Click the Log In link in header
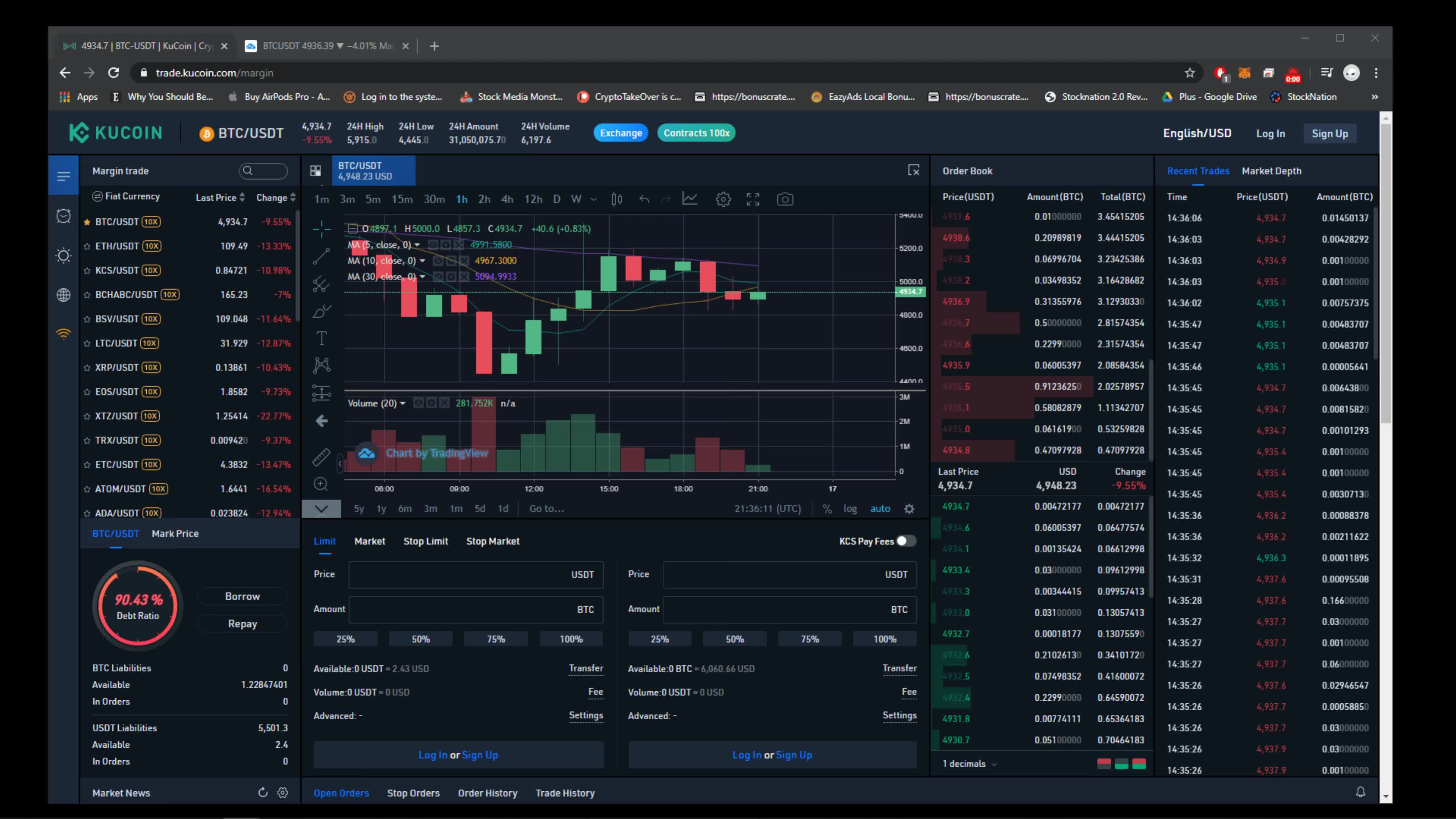 1270,133
